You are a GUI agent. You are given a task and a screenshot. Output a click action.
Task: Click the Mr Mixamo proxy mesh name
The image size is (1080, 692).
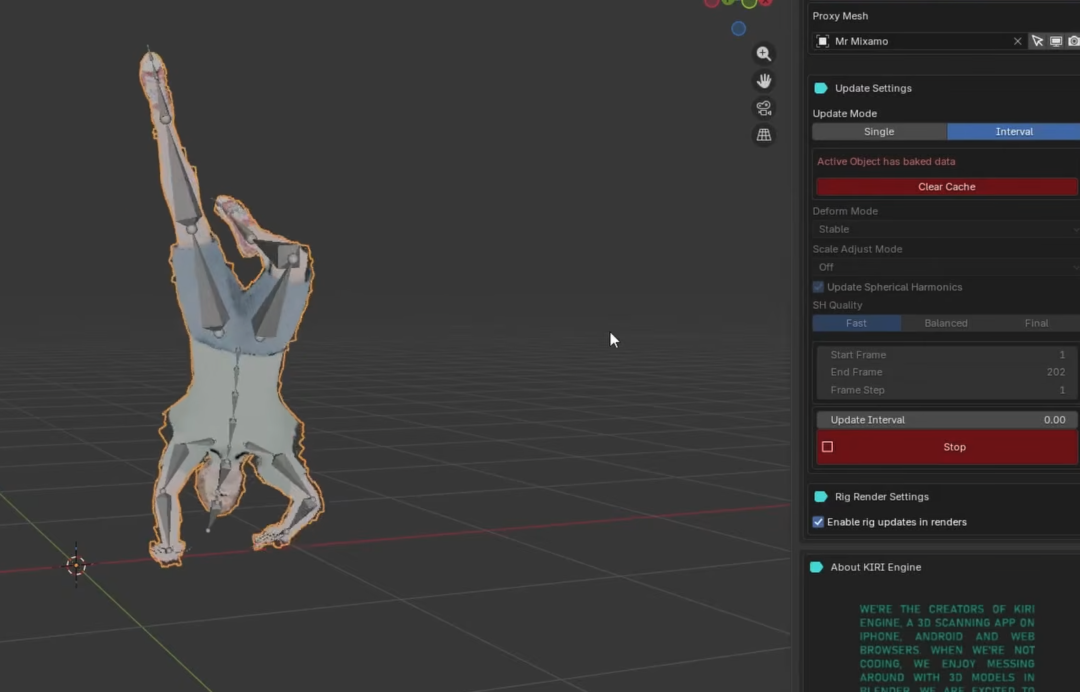[x=861, y=41]
